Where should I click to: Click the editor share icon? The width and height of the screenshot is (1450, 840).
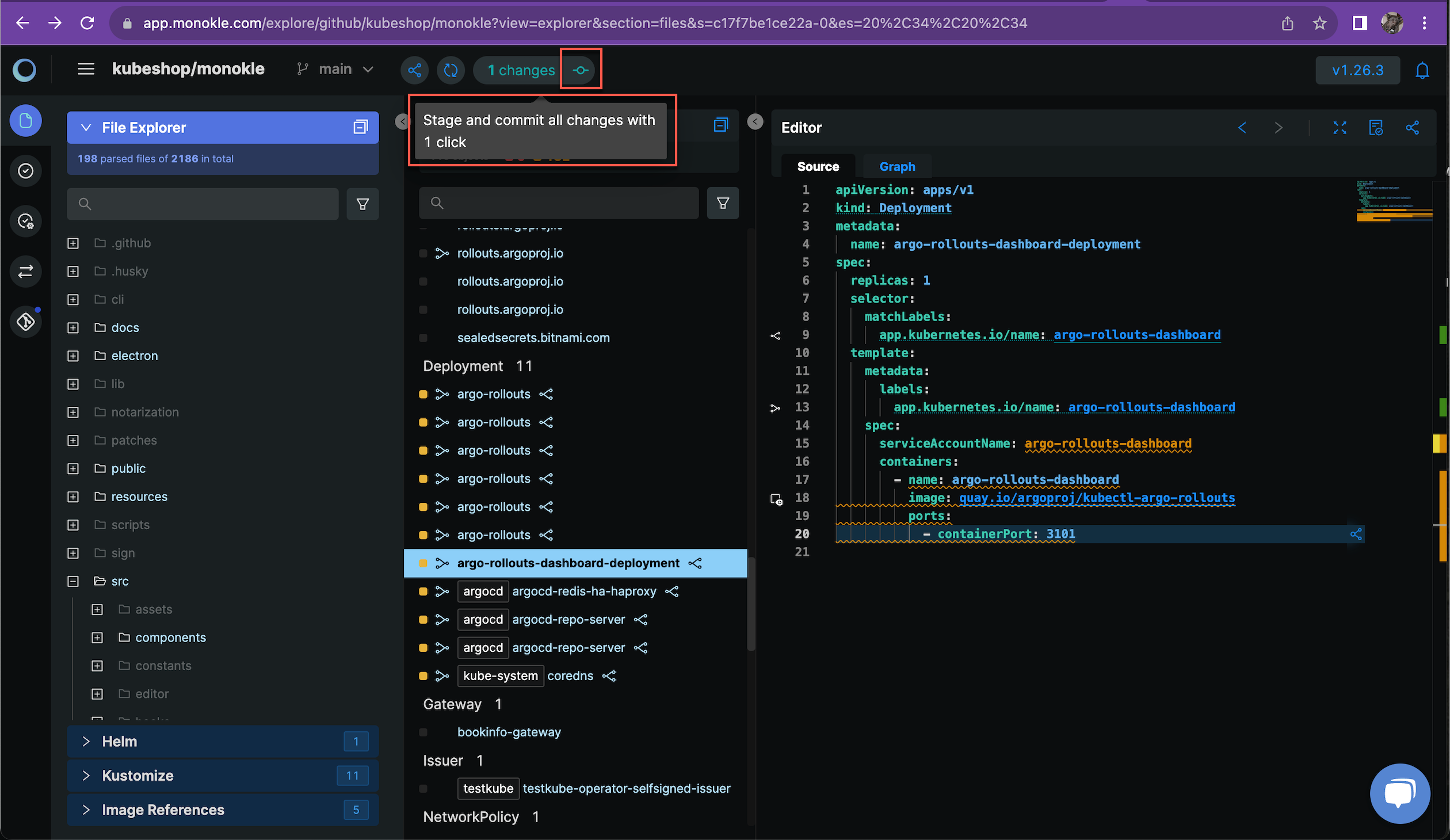click(x=1412, y=127)
